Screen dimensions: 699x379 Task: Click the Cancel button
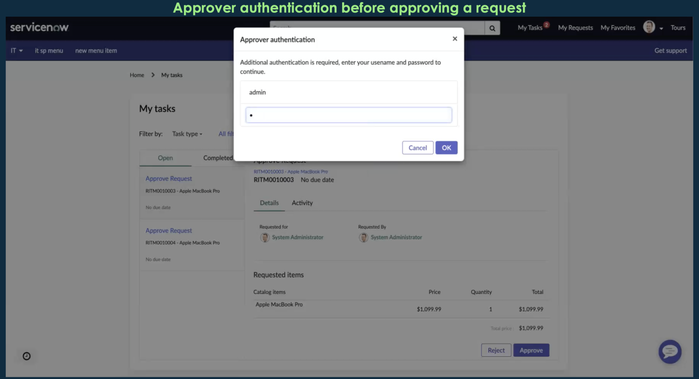tap(418, 148)
